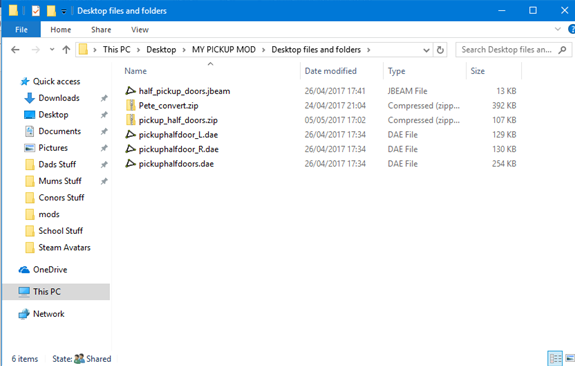
Task: Select 'MY PICKUP MOD' in address path
Action: [x=224, y=50]
